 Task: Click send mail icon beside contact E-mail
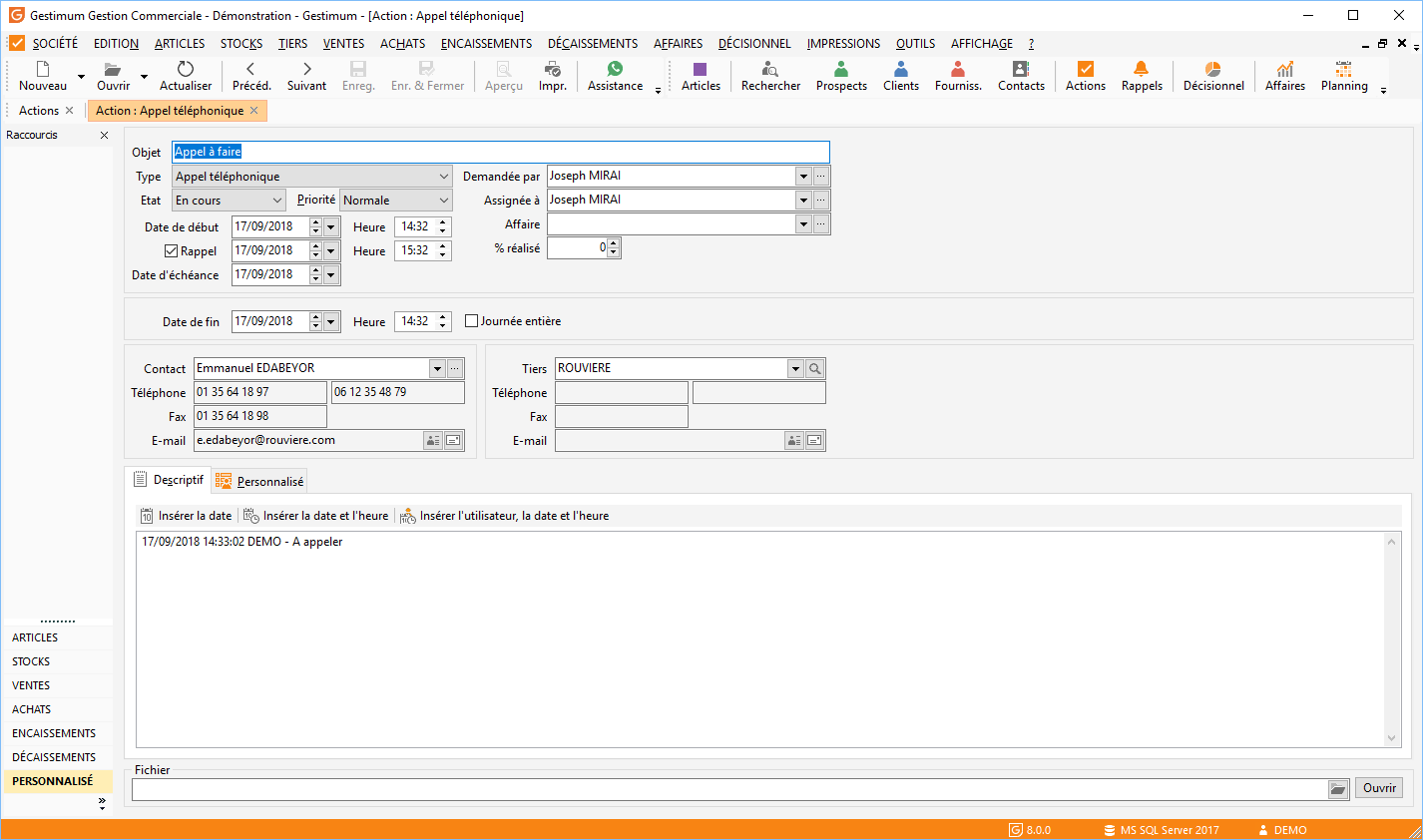453,440
